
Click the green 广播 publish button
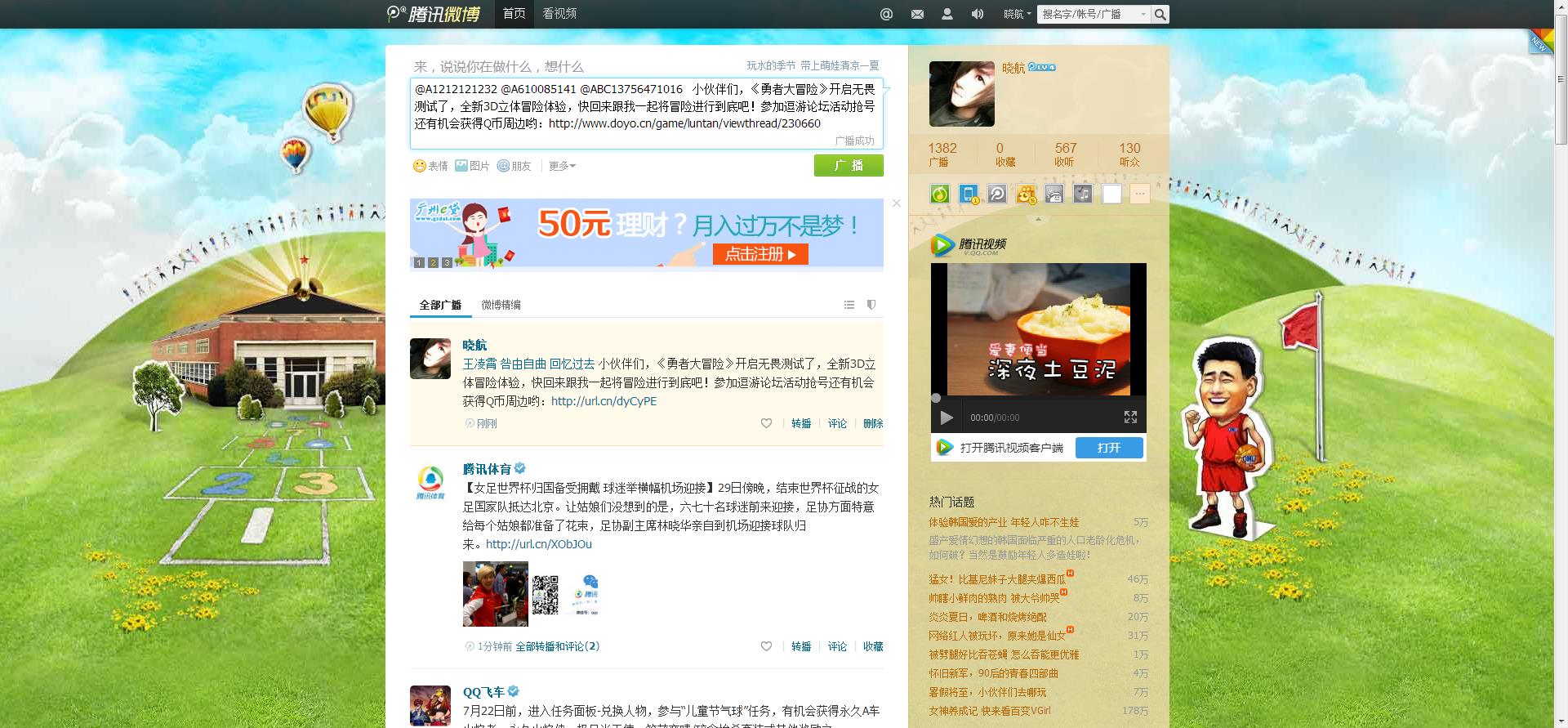(849, 165)
